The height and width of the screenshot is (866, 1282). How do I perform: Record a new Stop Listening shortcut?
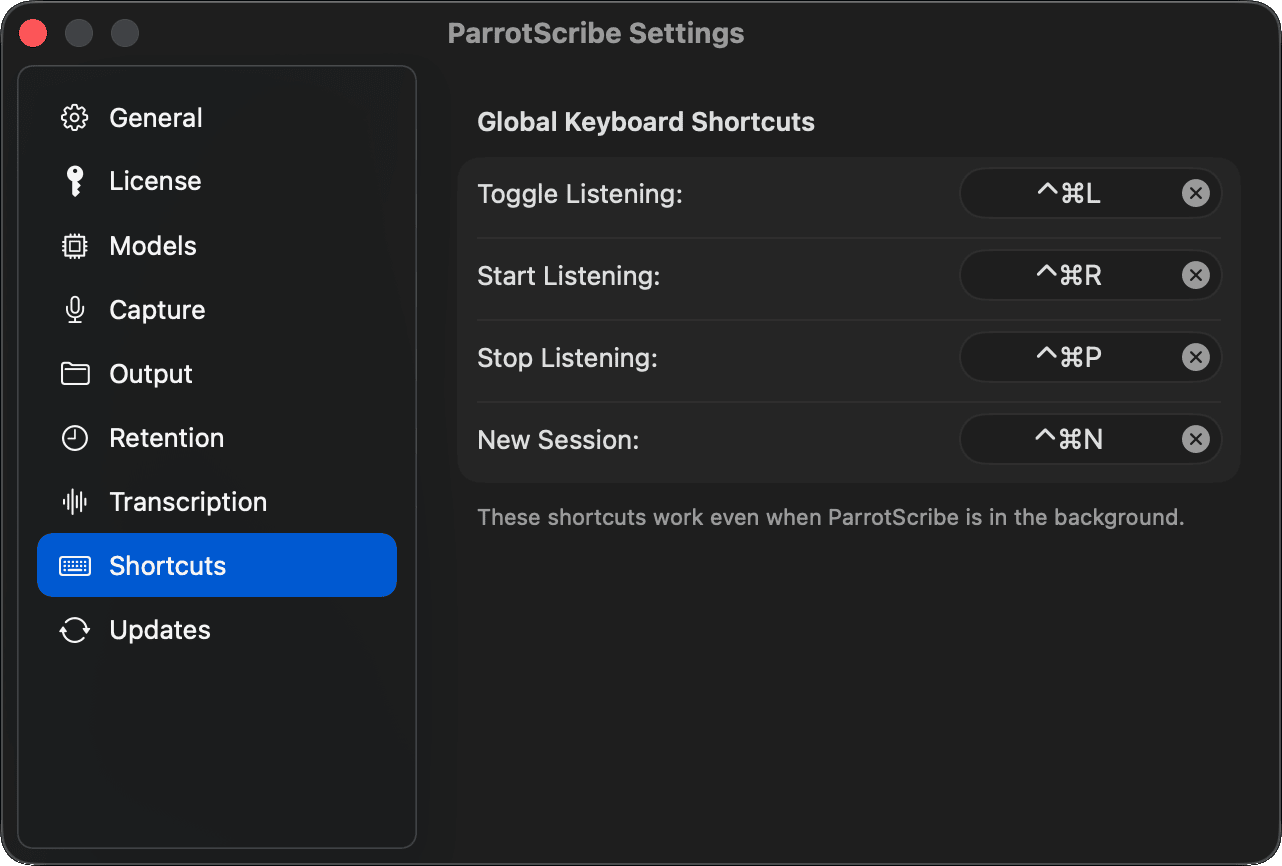tap(1068, 357)
